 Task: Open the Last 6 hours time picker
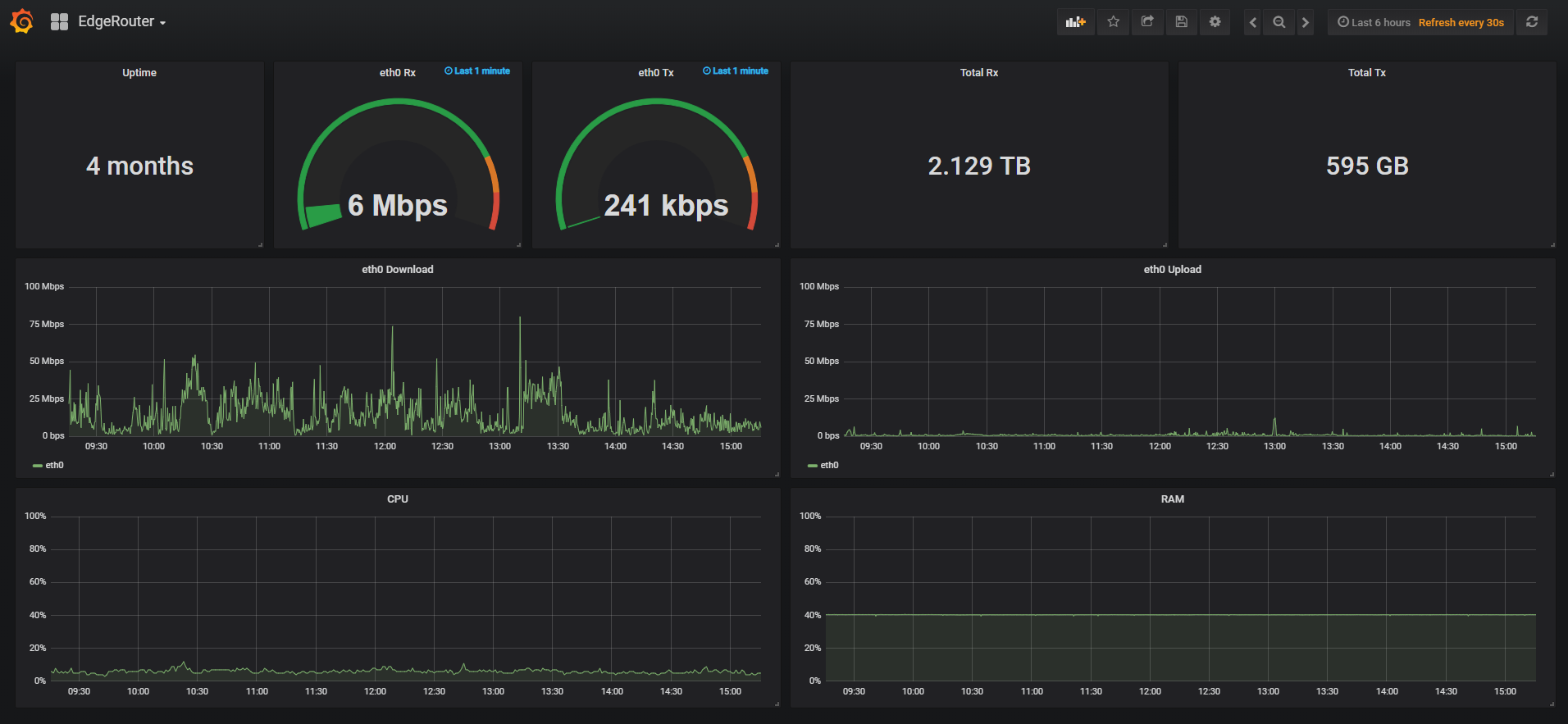(x=1374, y=22)
